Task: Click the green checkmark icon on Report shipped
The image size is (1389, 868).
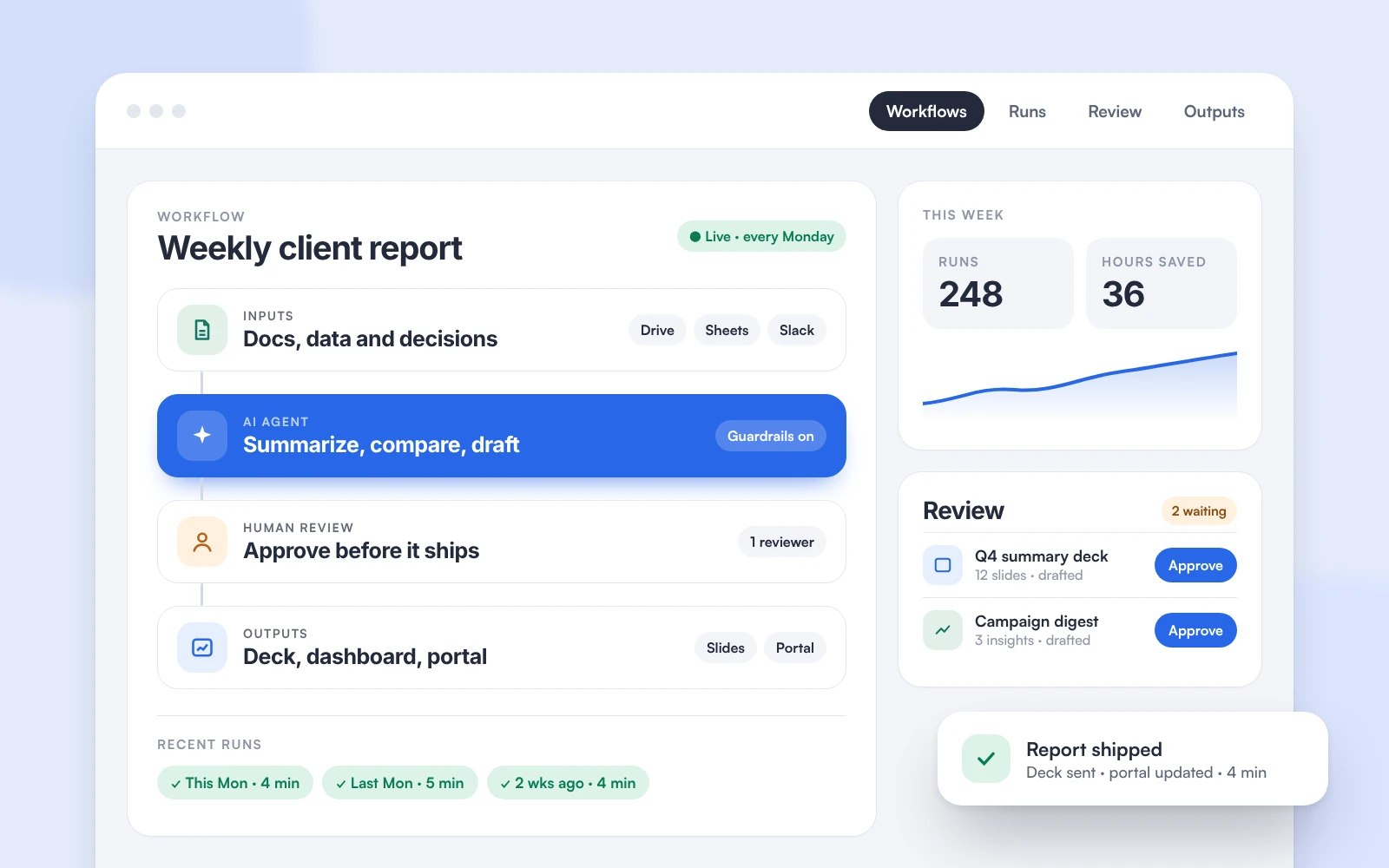Action: pos(986,759)
